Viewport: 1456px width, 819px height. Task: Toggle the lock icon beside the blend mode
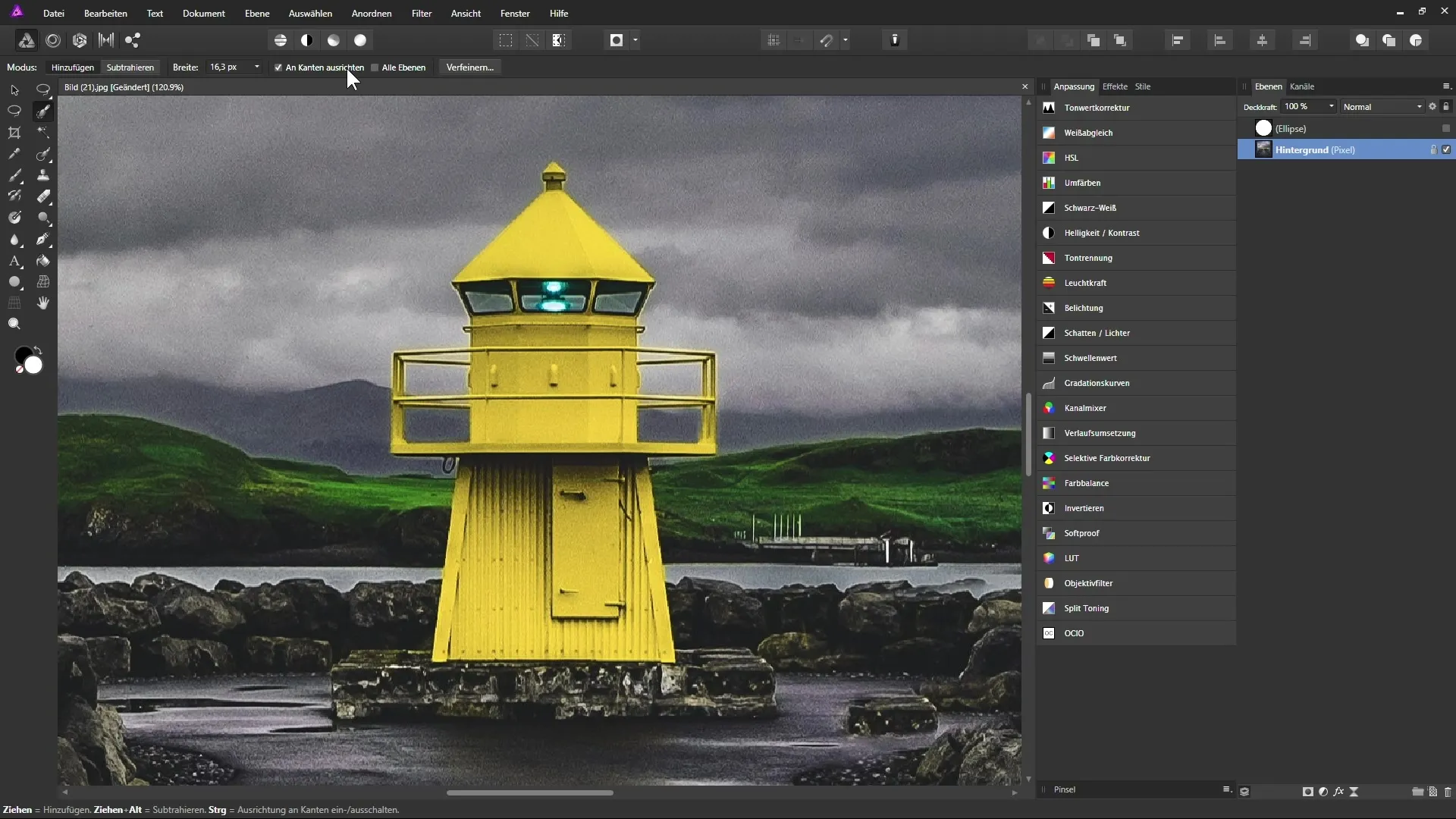coord(1446,107)
